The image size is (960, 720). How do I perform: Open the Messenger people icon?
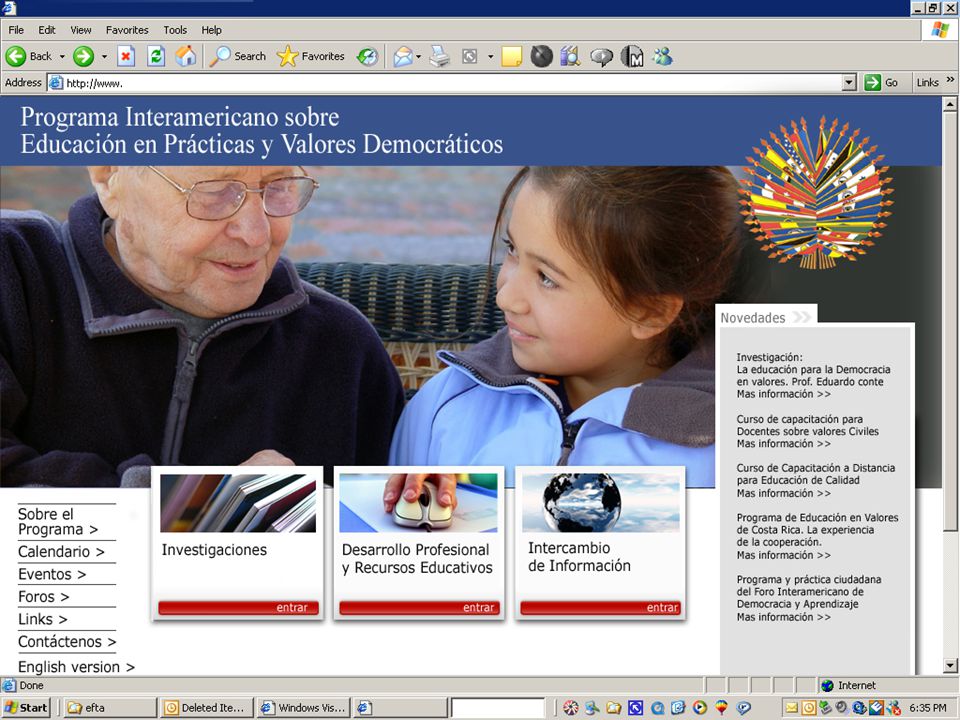tap(662, 56)
